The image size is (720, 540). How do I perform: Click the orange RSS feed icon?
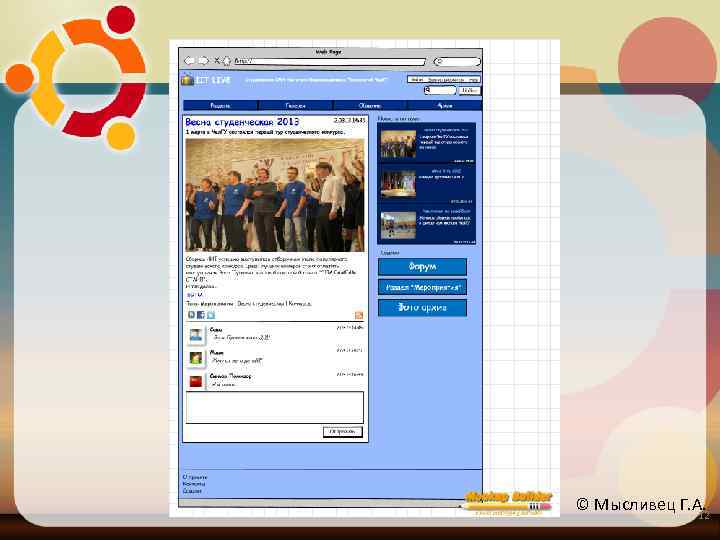coord(359,315)
